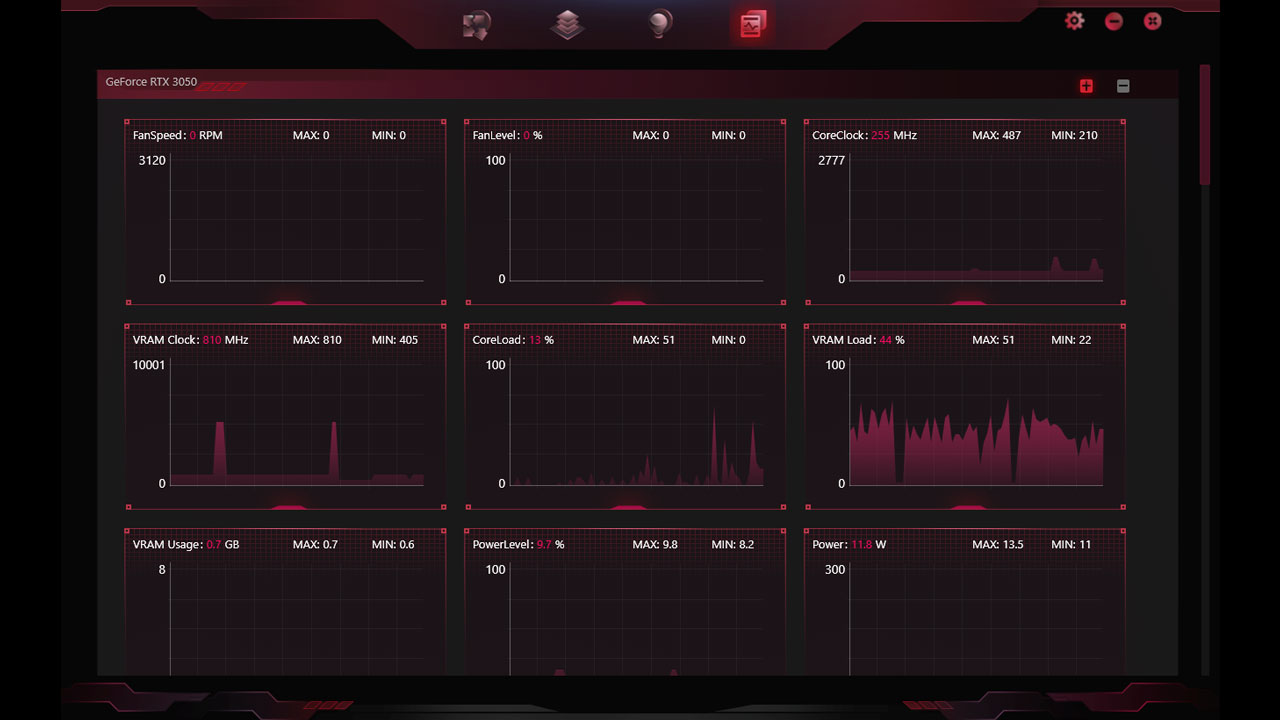Select the highlighted monitoring graph tab
This screenshot has height=720, width=1280.
752,25
